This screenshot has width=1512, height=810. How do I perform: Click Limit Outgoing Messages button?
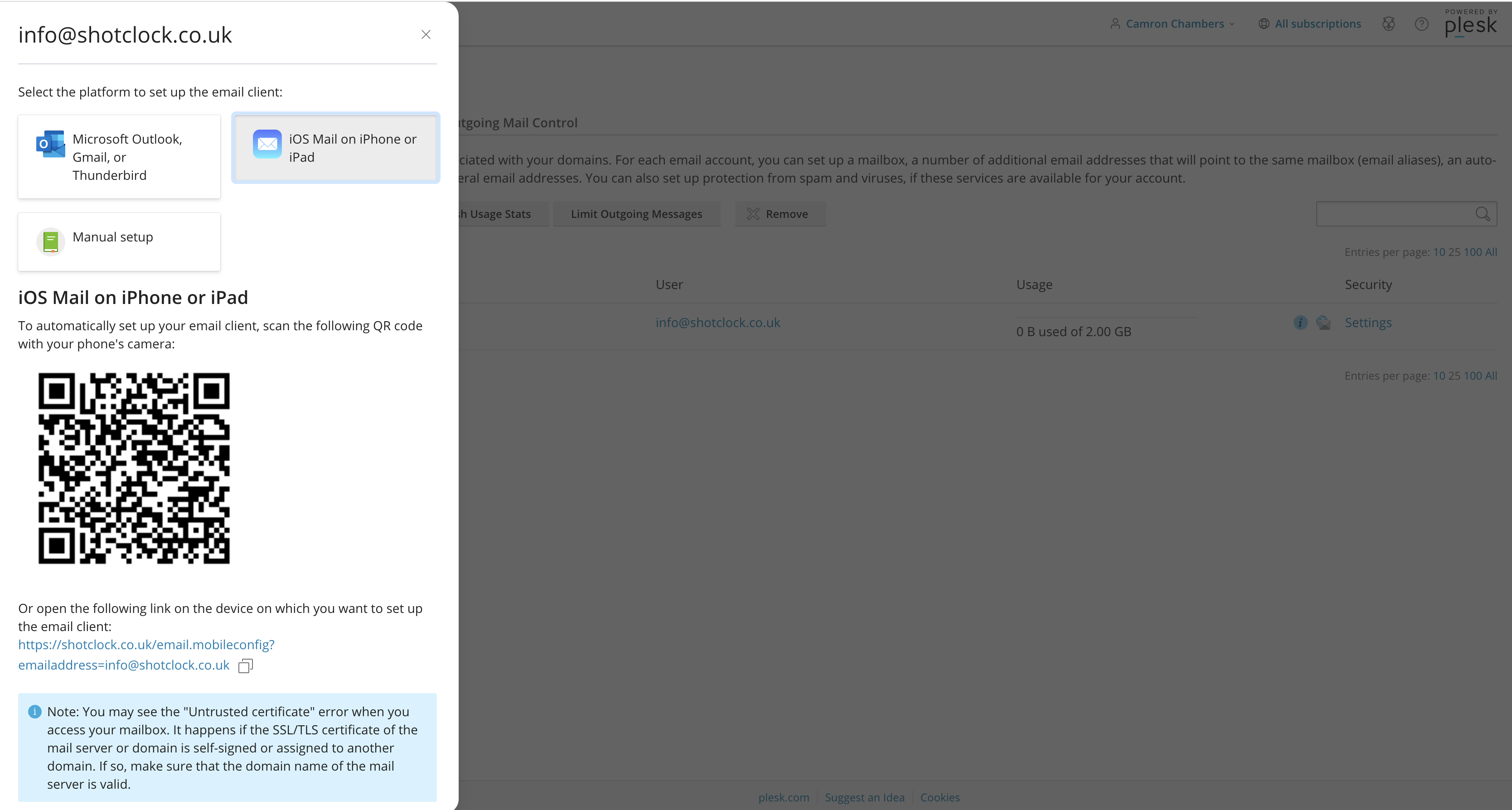636,214
